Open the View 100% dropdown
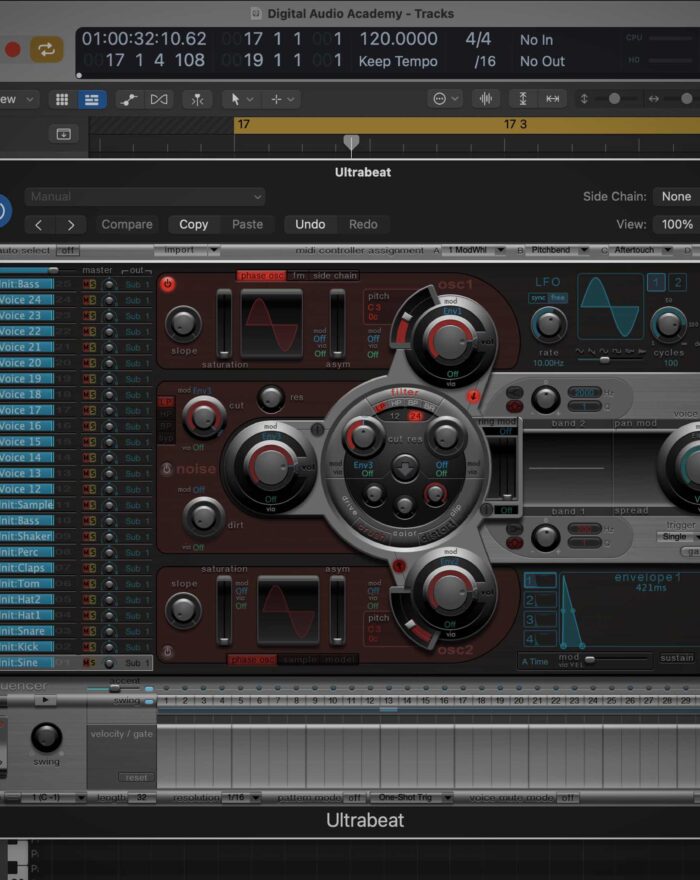700x880 pixels. (677, 224)
